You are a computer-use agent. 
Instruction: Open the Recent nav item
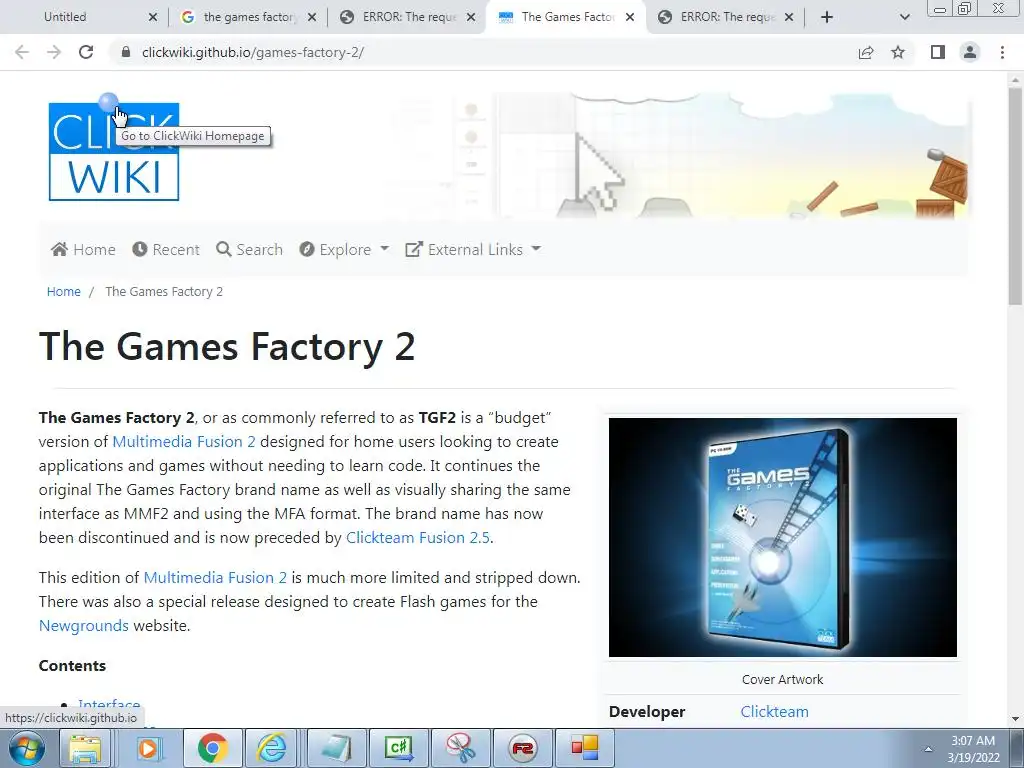[x=166, y=249]
